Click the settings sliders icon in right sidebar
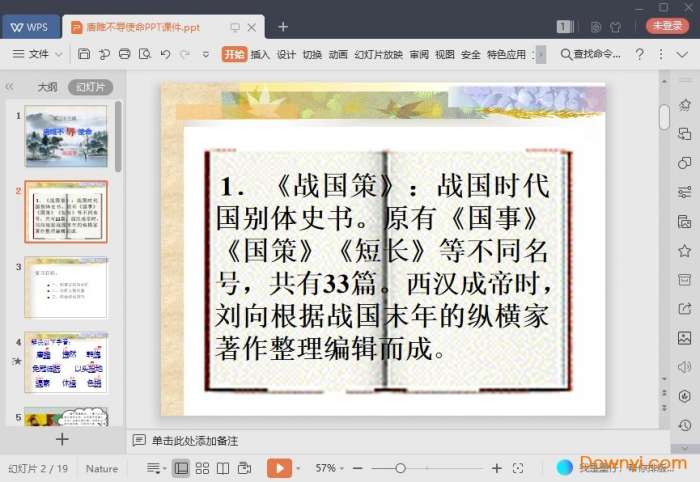Screen dimensions: 700x482 click(684, 192)
